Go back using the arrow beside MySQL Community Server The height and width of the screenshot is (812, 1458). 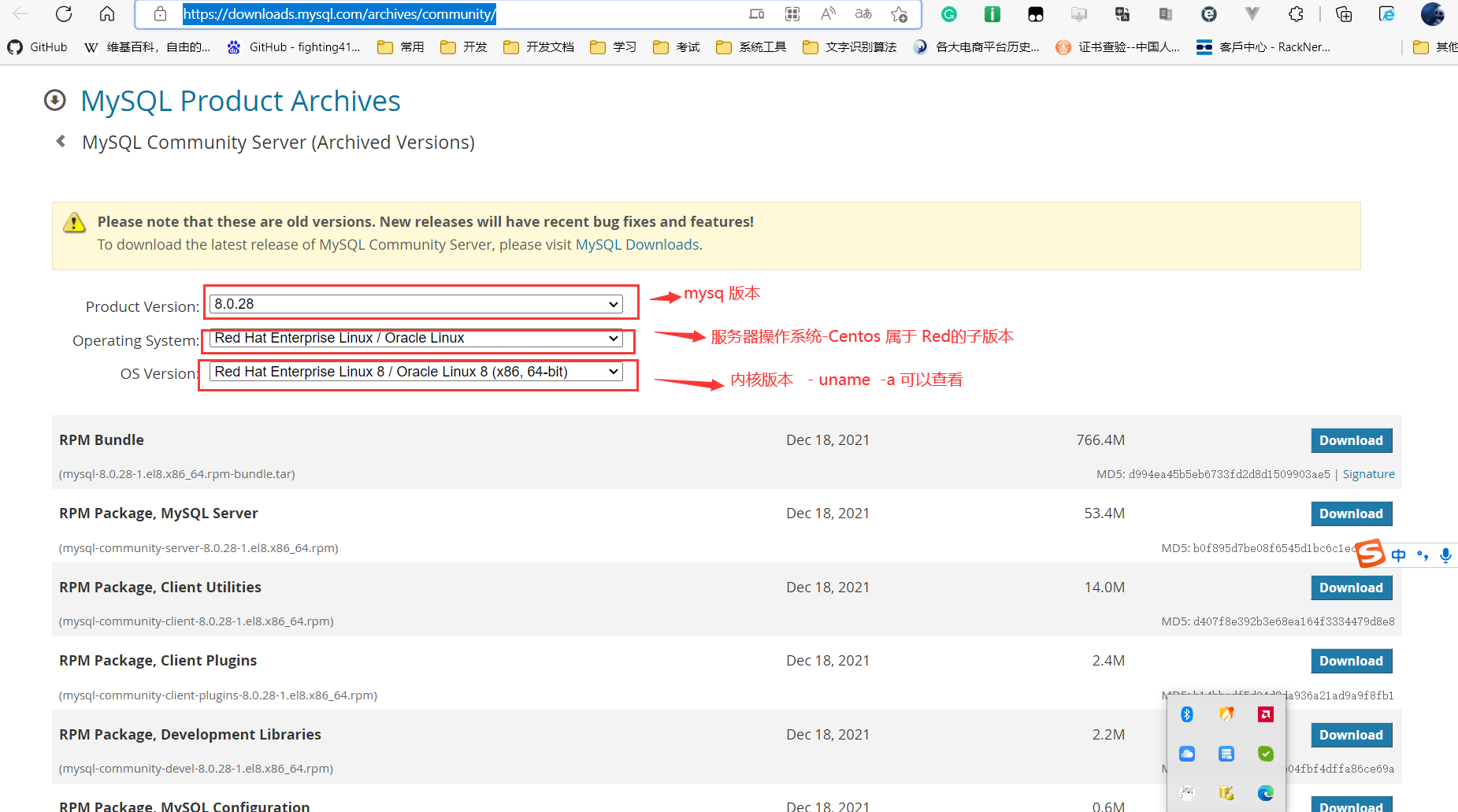pyautogui.click(x=61, y=142)
